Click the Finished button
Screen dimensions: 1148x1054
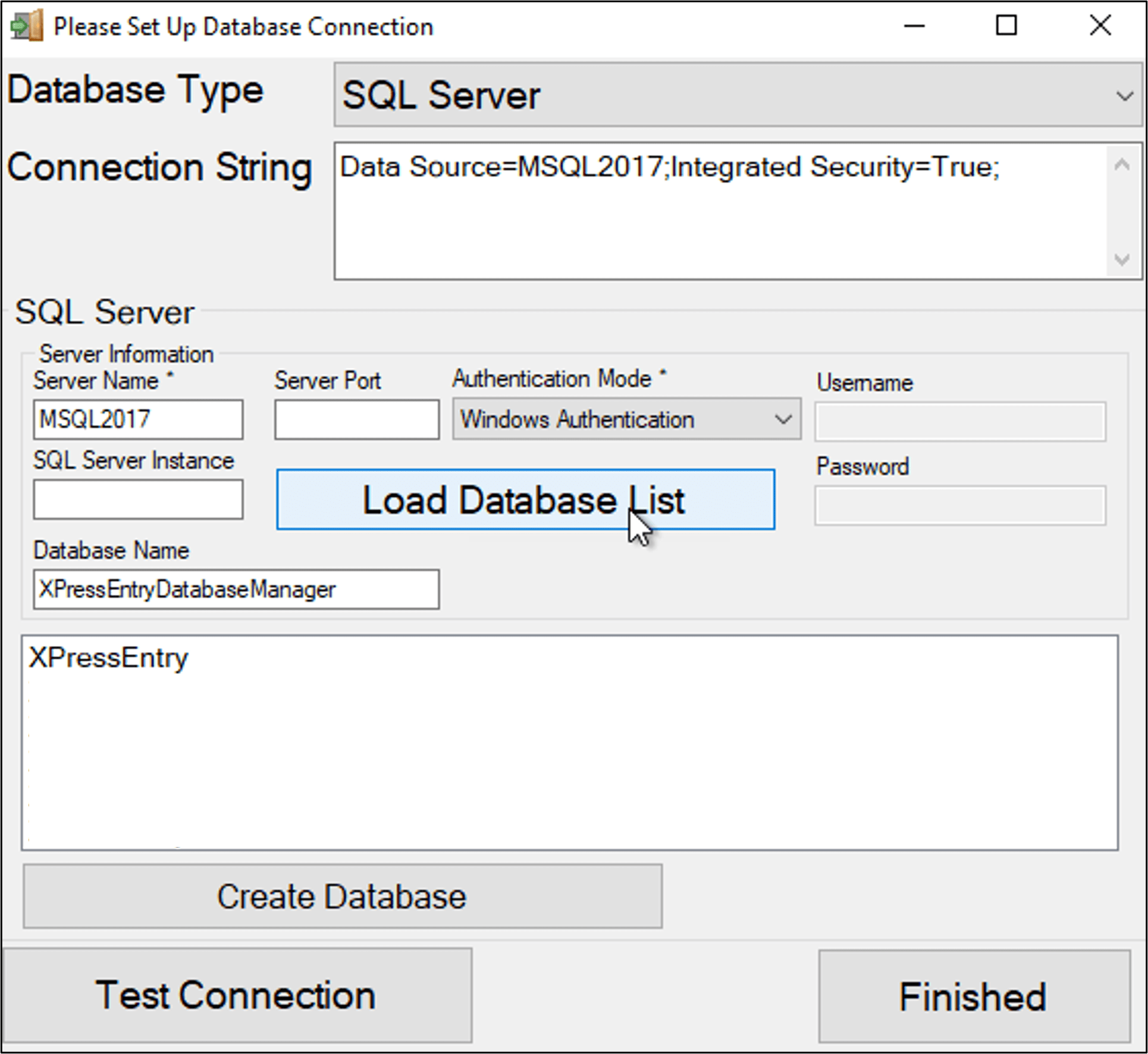click(x=974, y=996)
